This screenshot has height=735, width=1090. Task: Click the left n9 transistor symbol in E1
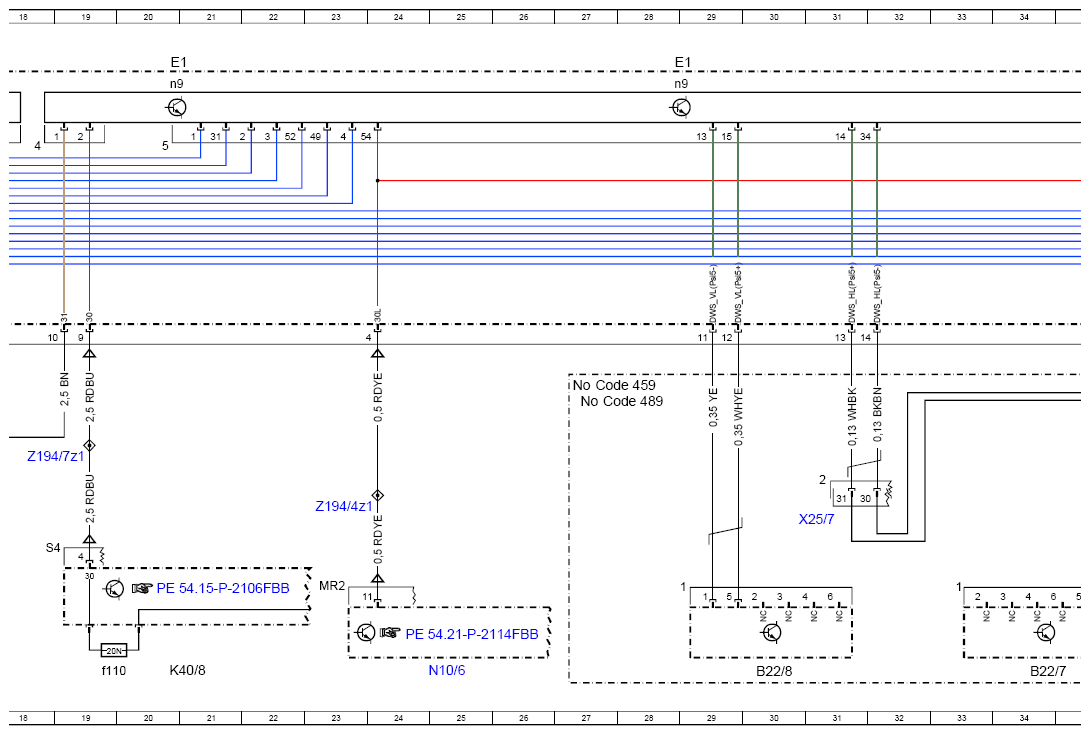point(177,108)
